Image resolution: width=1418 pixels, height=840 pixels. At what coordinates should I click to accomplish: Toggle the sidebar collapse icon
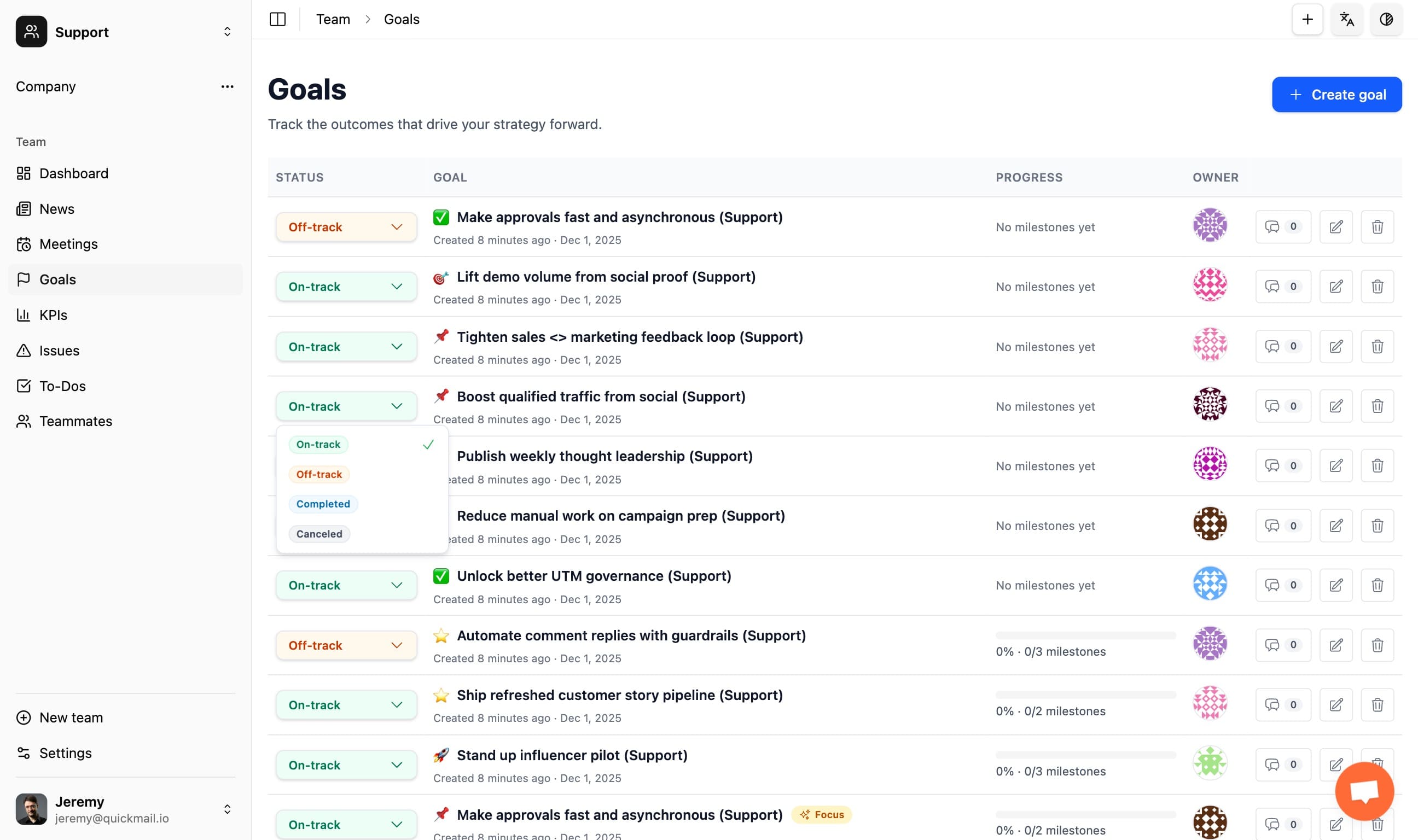tap(278, 19)
